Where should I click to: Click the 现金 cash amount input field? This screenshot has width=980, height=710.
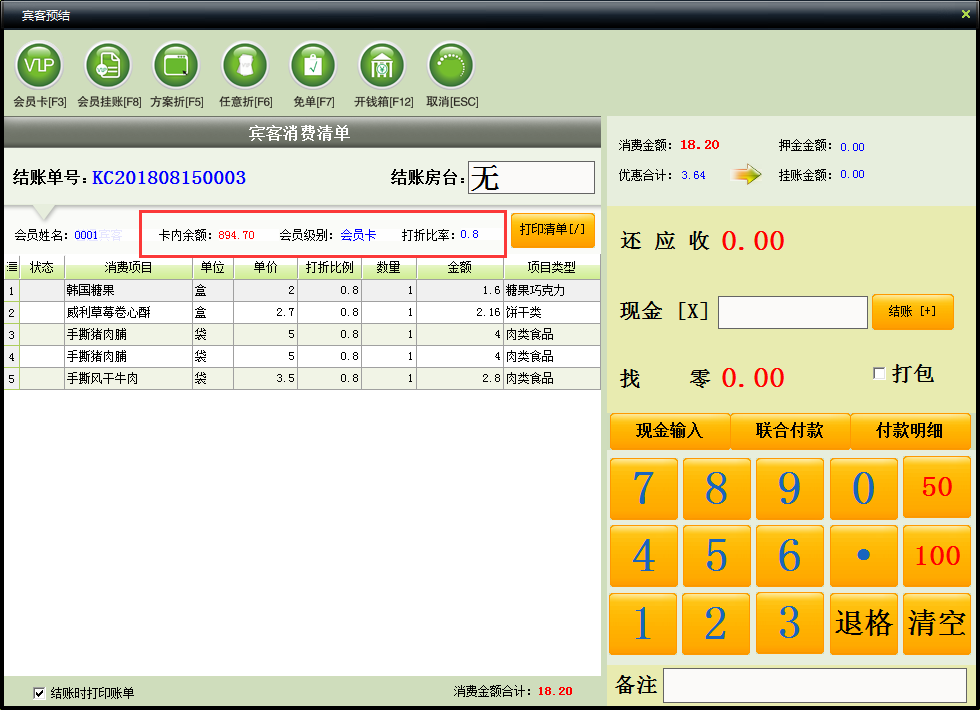[x=792, y=312]
